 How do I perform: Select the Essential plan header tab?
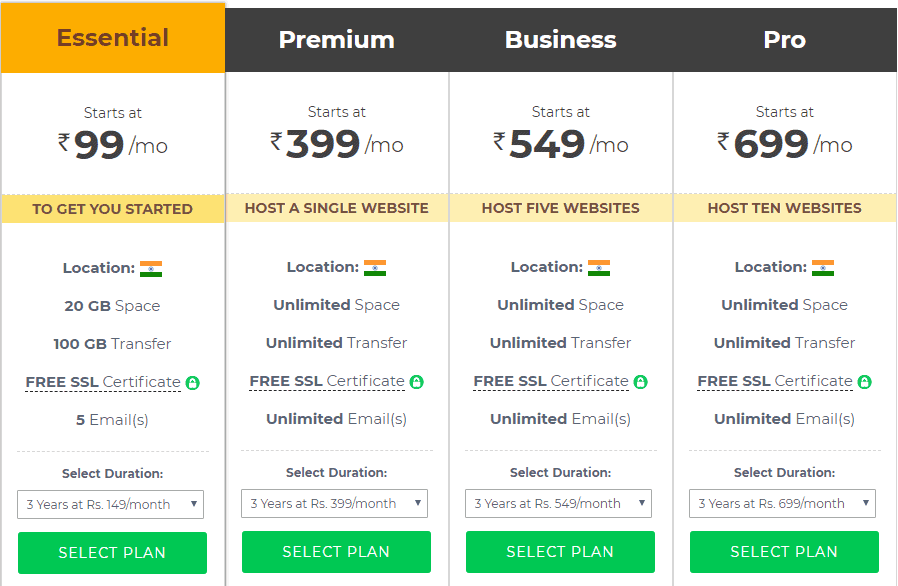point(113,36)
